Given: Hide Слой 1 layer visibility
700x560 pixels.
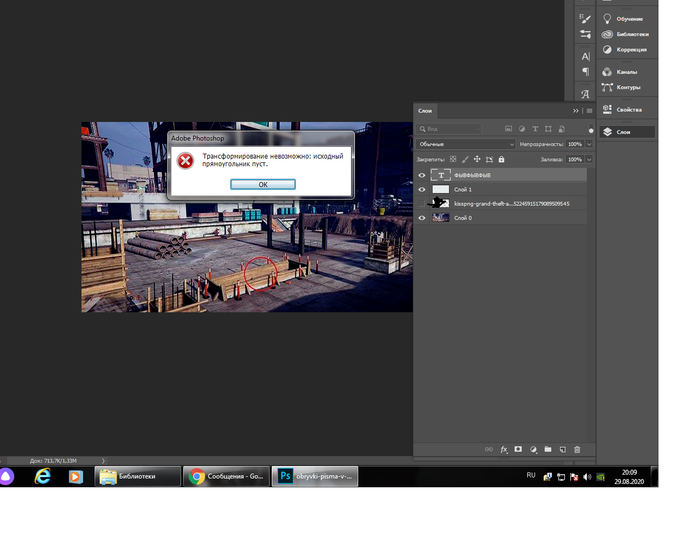Looking at the screenshot, I should [x=422, y=189].
